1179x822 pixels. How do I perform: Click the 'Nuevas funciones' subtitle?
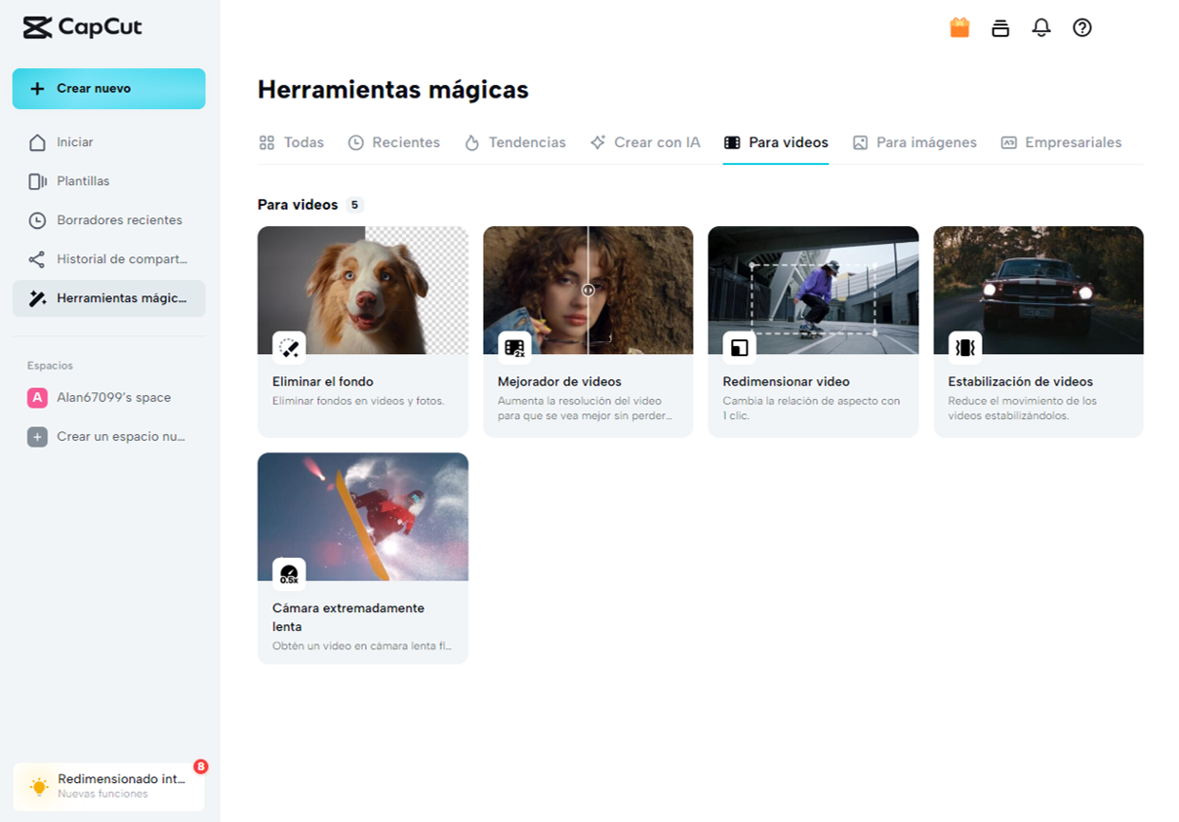[x=103, y=794]
